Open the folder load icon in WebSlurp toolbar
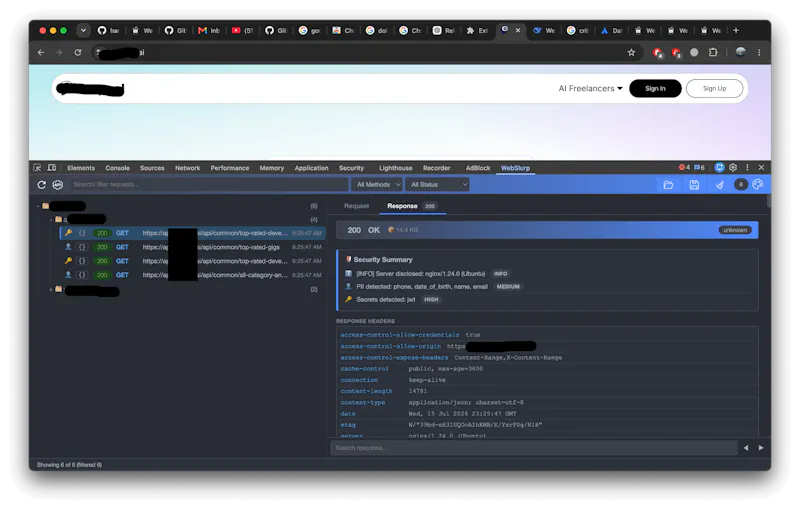The image size is (800, 509). pos(668,185)
